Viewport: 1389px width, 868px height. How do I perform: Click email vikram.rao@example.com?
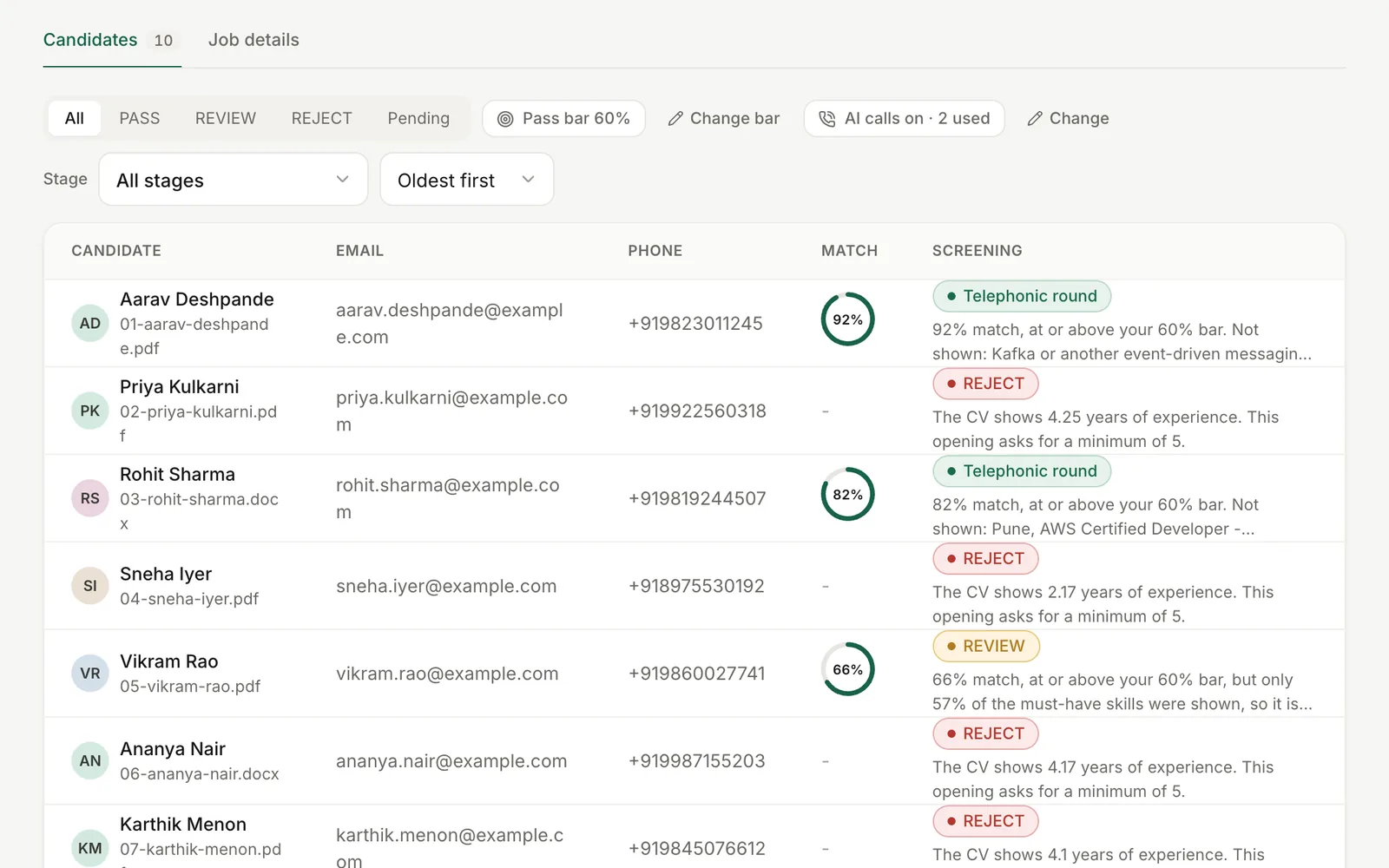447,674
